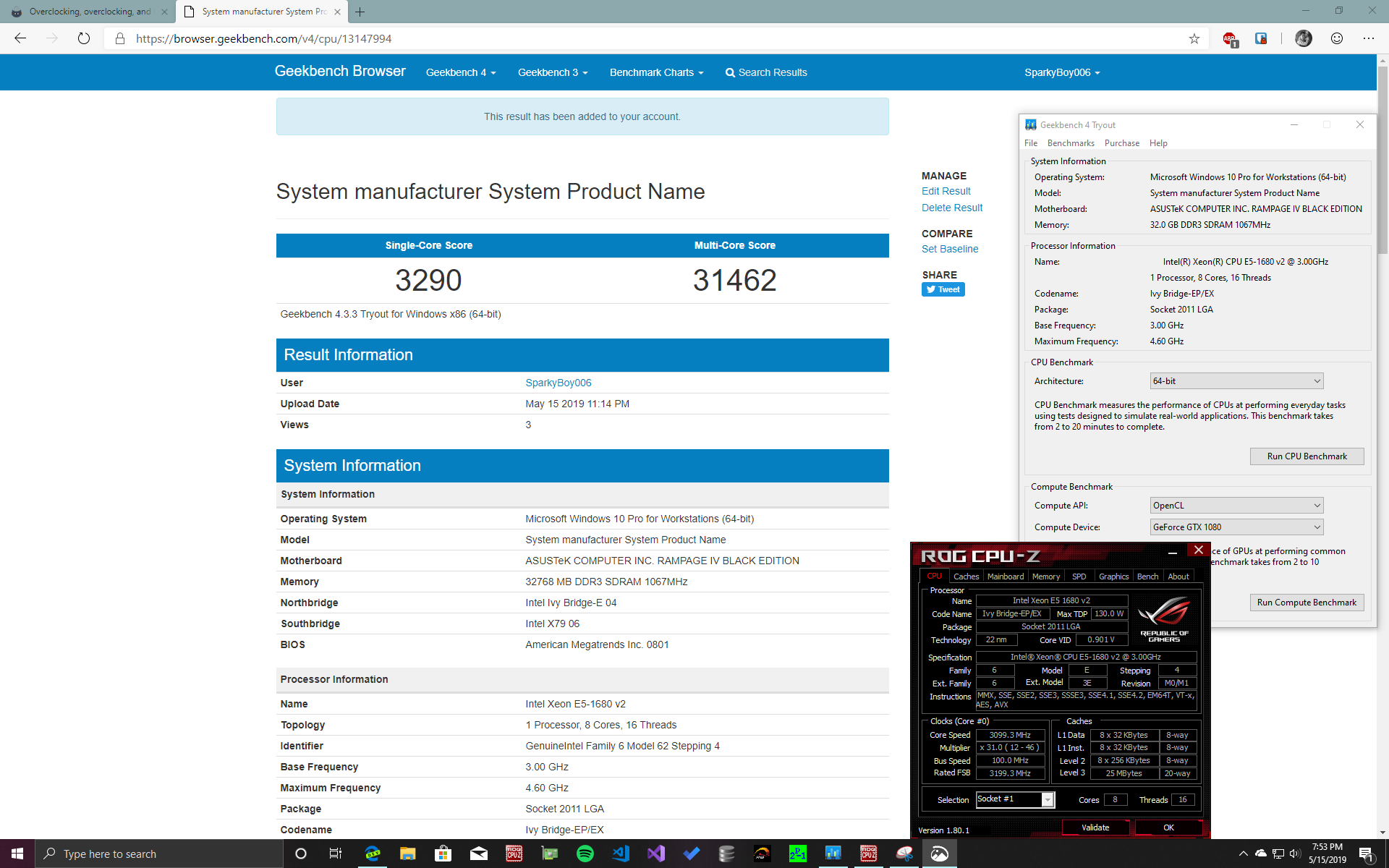Open Purchase menu in Geekbench 4 Tryout
Image resolution: width=1389 pixels, height=868 pixels.
click(1122, 143)
